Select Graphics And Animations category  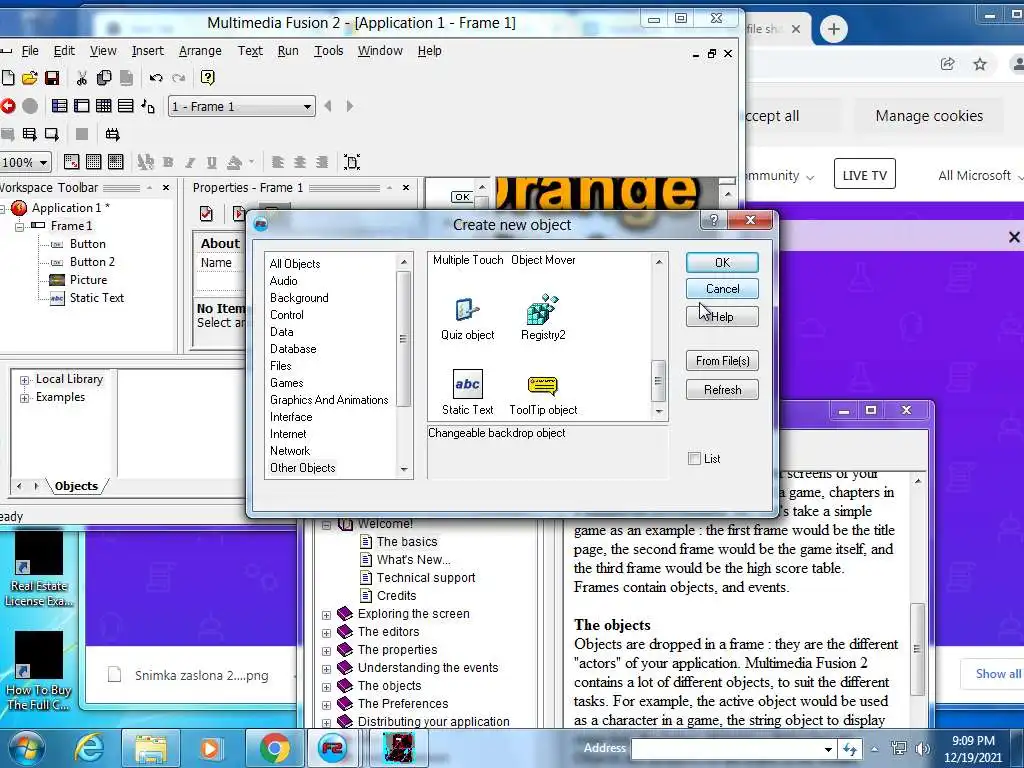point(329,400)
